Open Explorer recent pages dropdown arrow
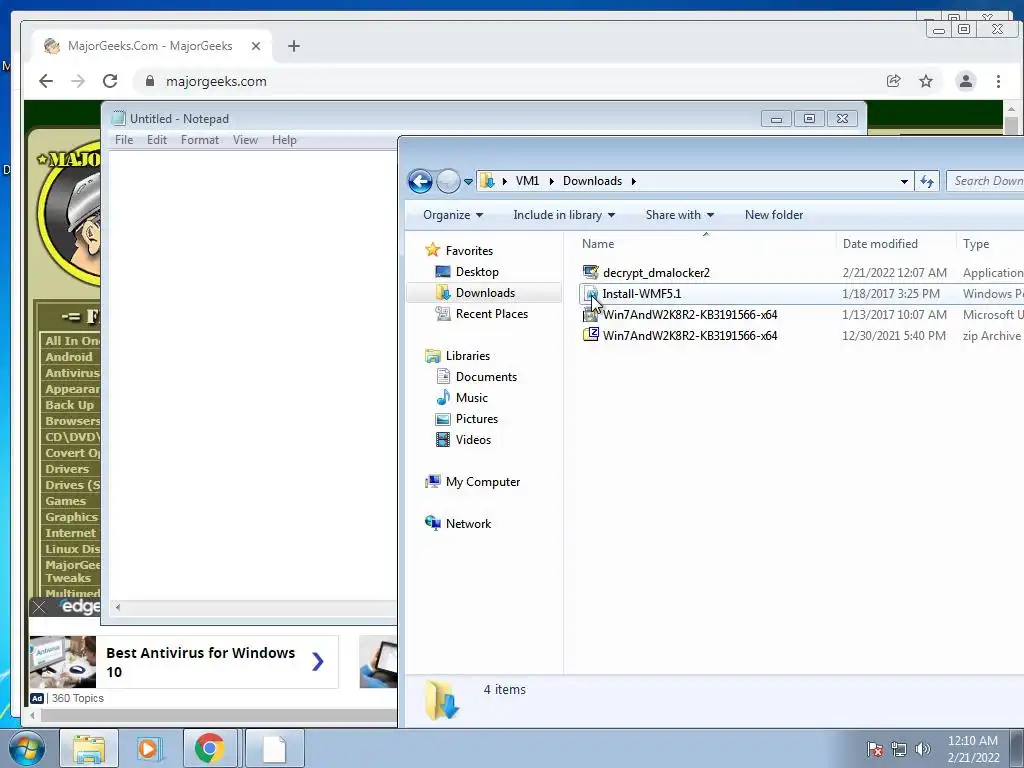 pyautogui.click(x=468, y=182)
